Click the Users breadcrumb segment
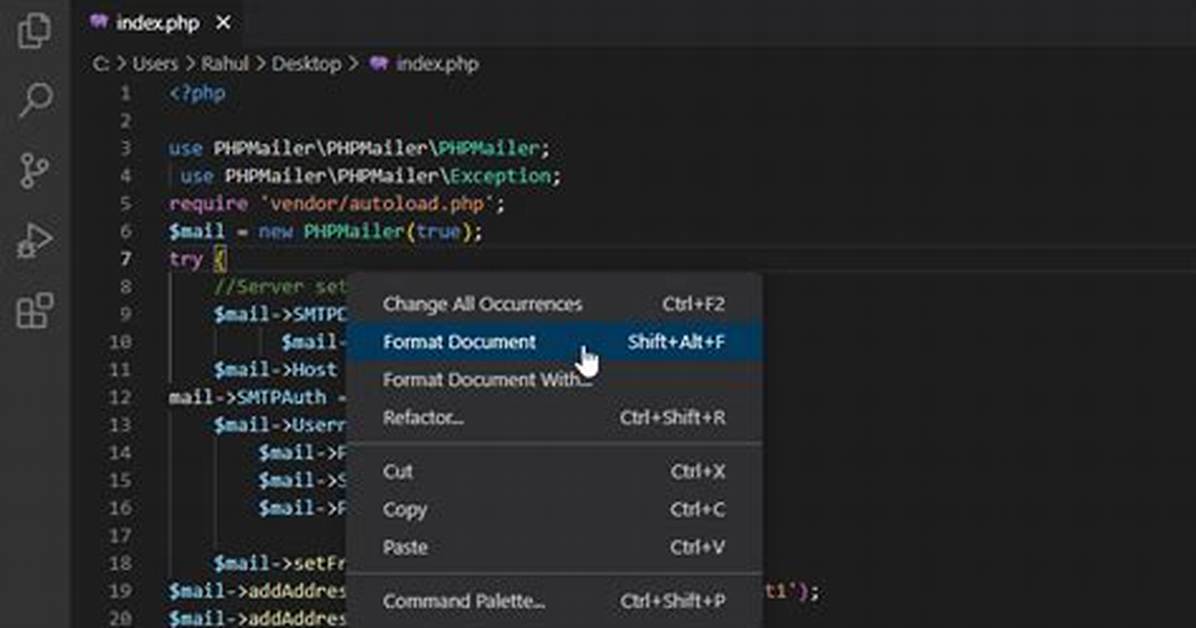This screenshot has width=1196, height=628. pos(155,63)
